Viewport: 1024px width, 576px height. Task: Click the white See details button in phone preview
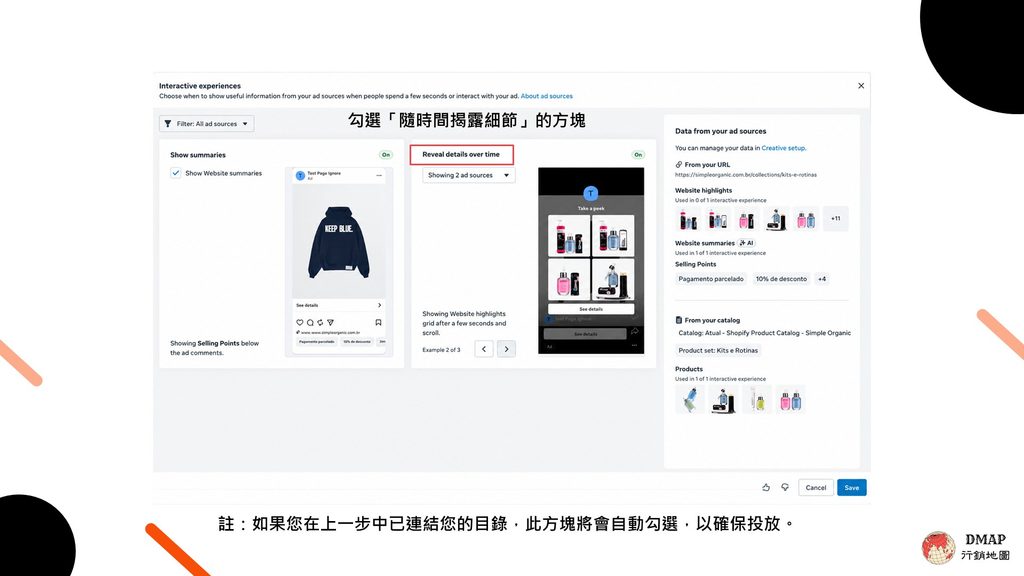pyautogui.click(x=591, y=309)
